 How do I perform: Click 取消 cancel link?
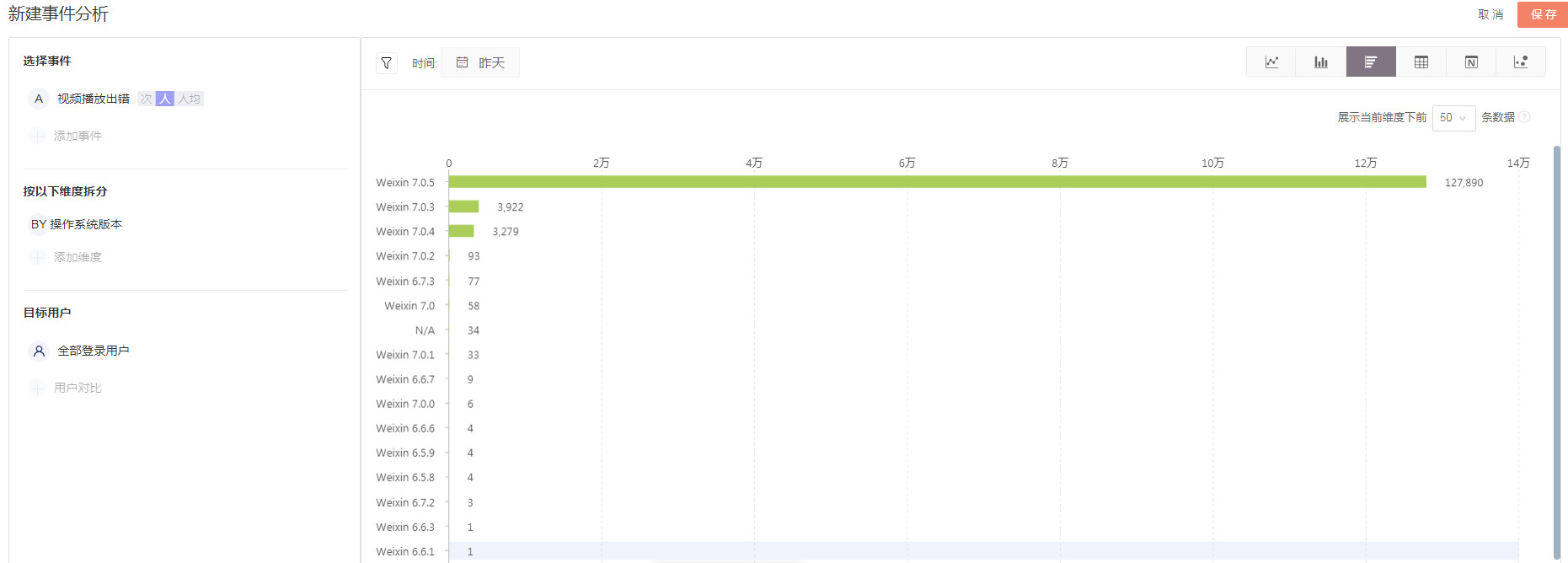pyautogui.click(x=1490, y=14)
